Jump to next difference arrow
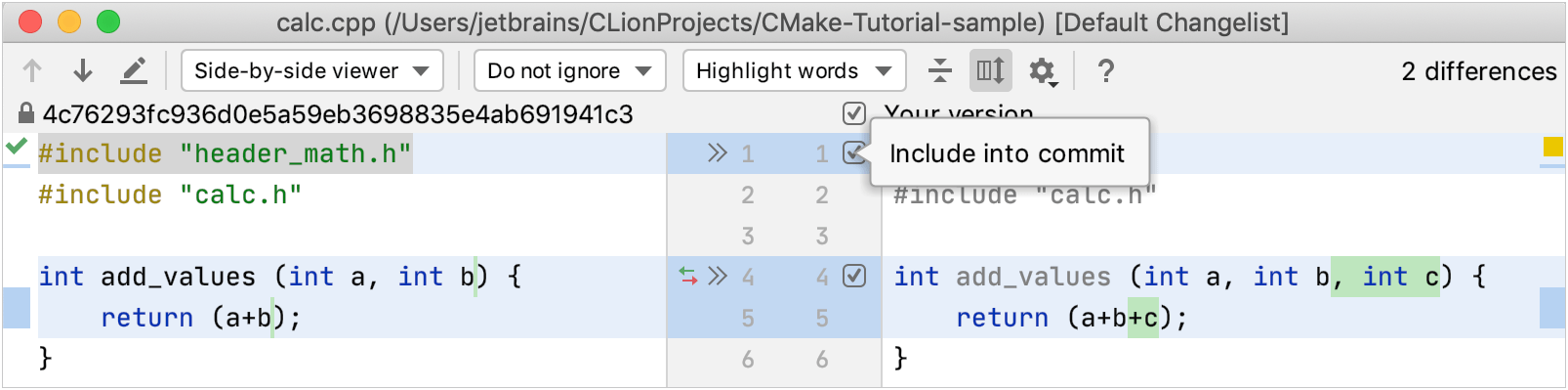Viewport: 1568px width, 390px height. coord(83,70)
